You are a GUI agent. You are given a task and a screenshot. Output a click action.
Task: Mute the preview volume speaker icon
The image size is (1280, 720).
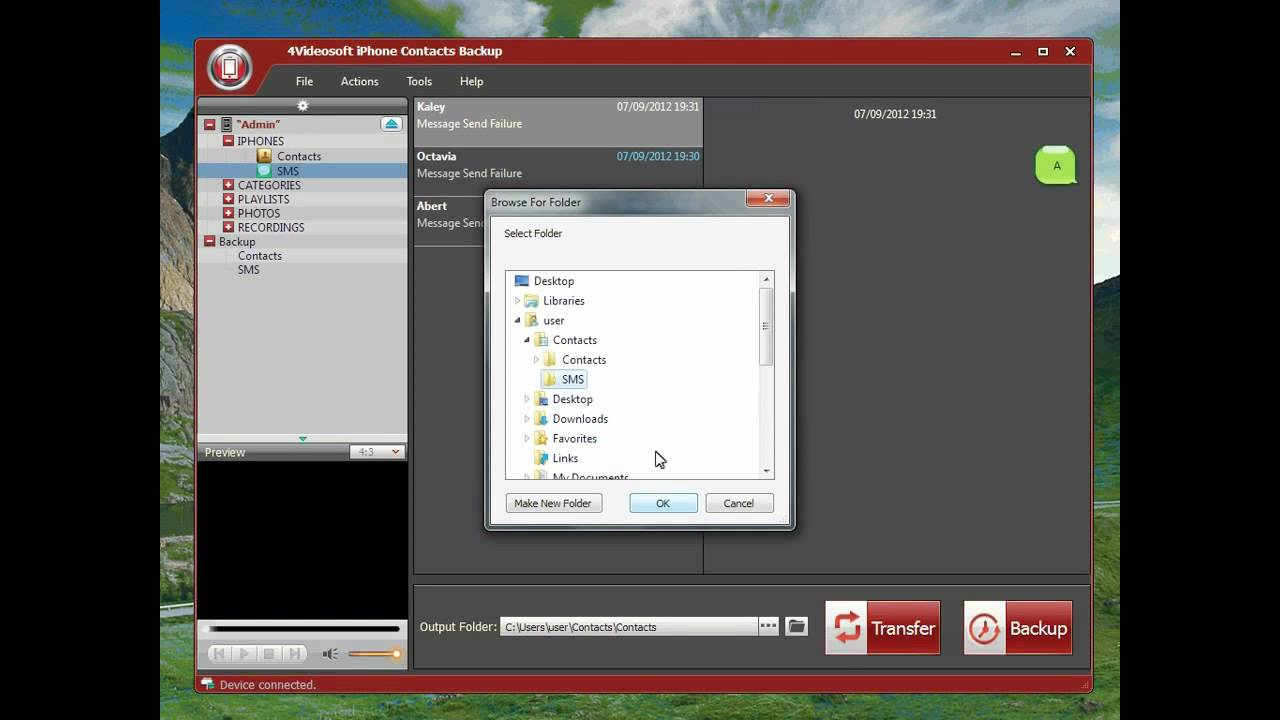pos(329,654)
